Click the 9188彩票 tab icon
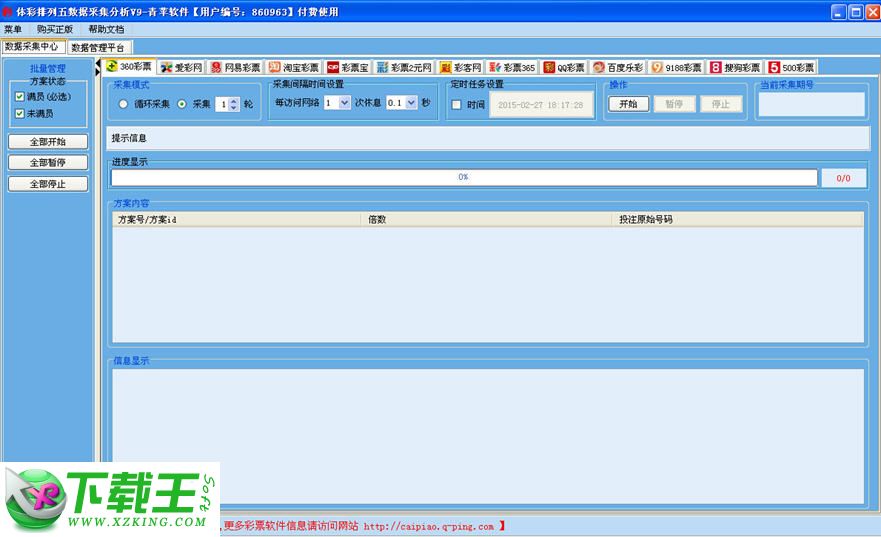Screen dimensions: 881x537 pyautogui.click(x=657, y=68)
